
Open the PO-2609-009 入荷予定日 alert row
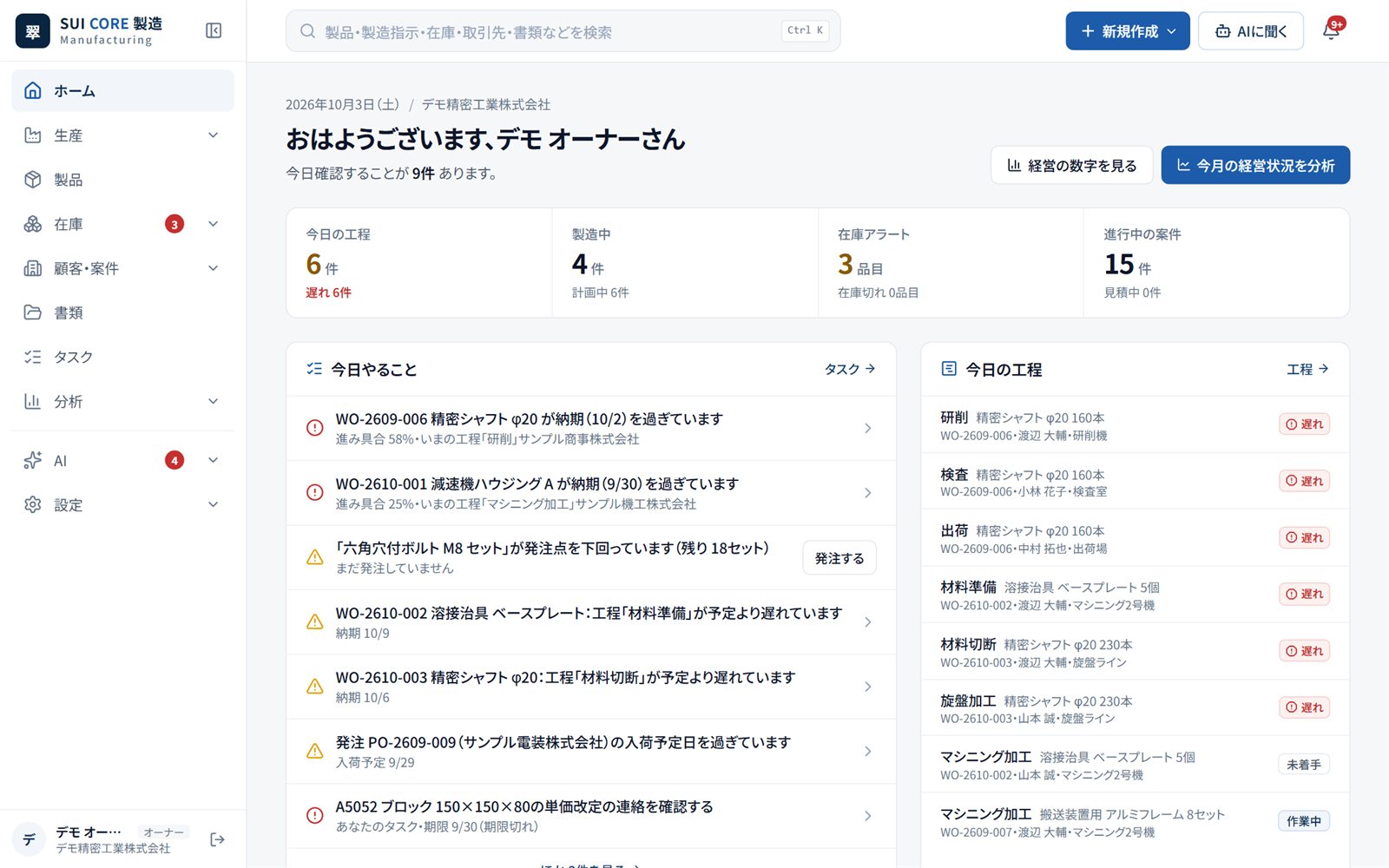pos(591,752)
